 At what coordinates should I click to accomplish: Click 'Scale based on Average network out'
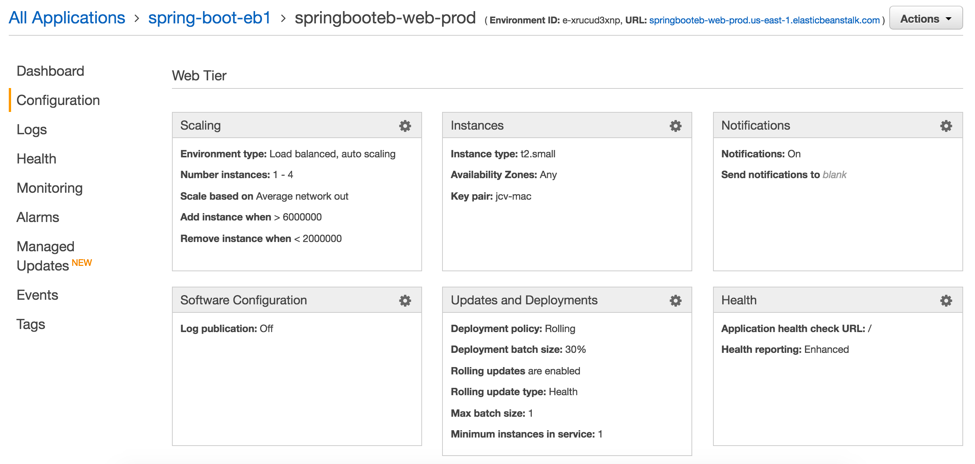(264, 196)
